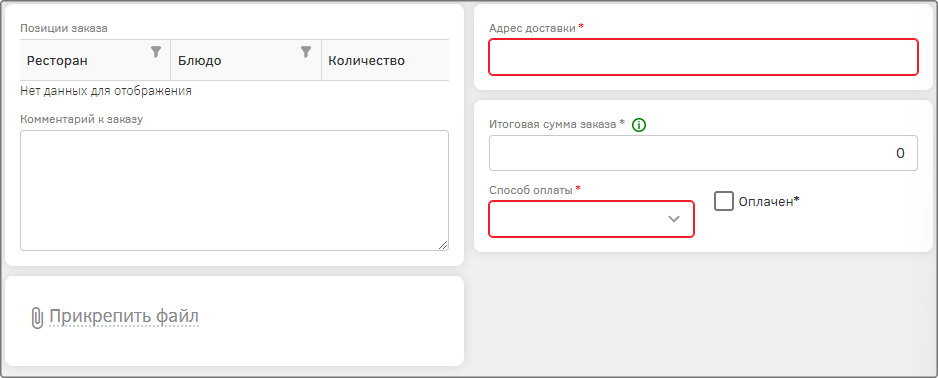The image size is (938, 378).
Task: Open the filter on the Ресторан column
Action: (x=156, y=52)
